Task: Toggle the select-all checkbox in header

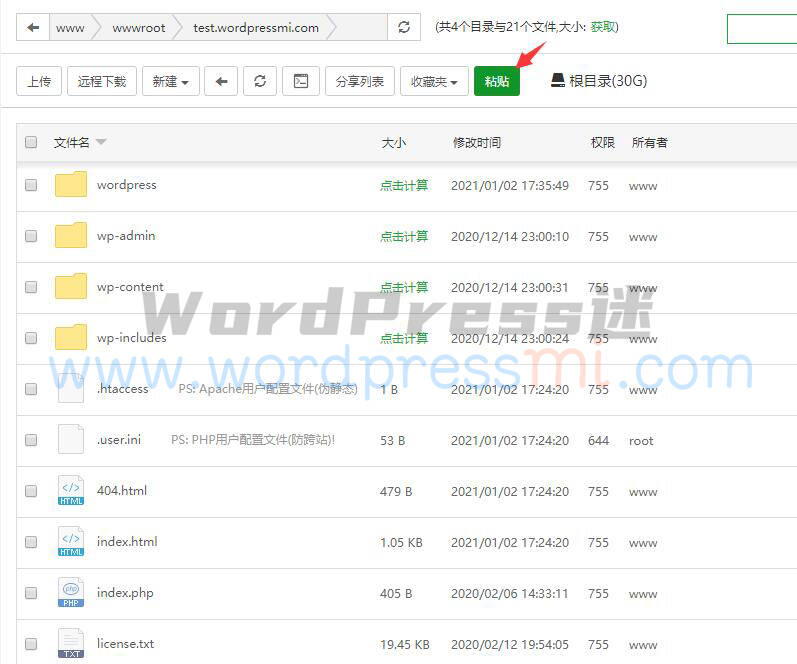Action: [x=31, y=142]
